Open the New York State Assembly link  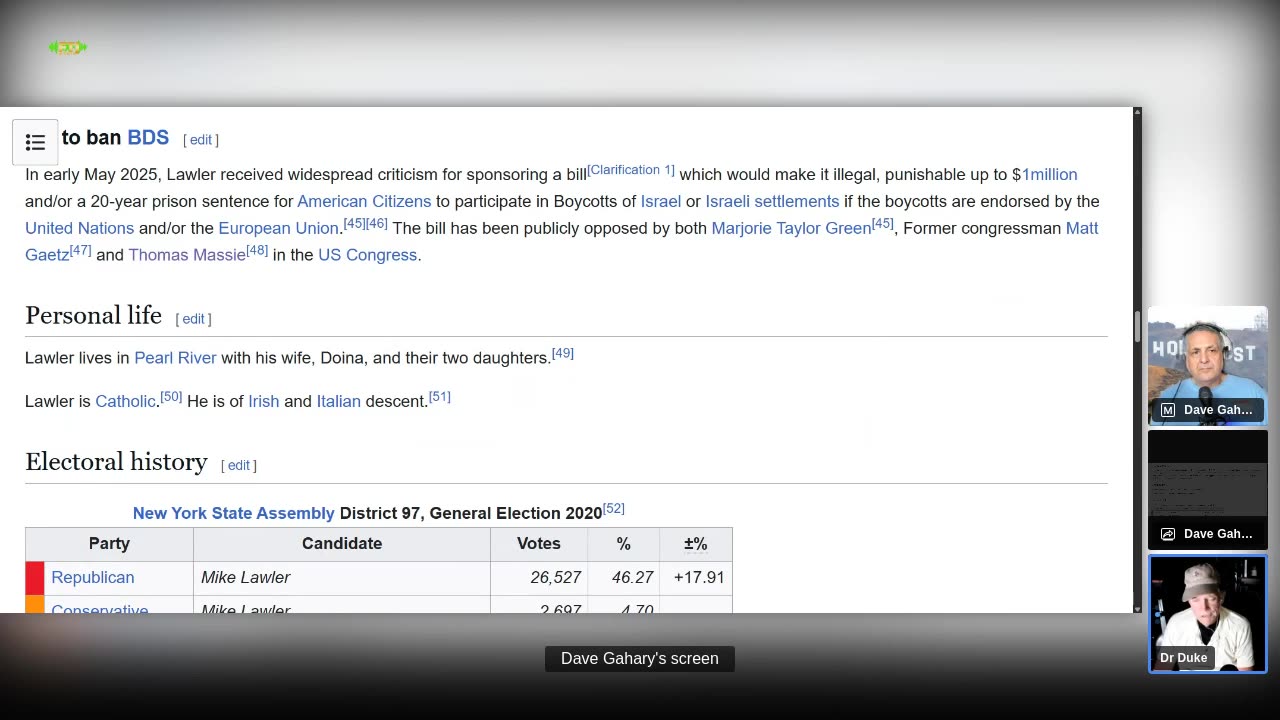coord(234,513)
